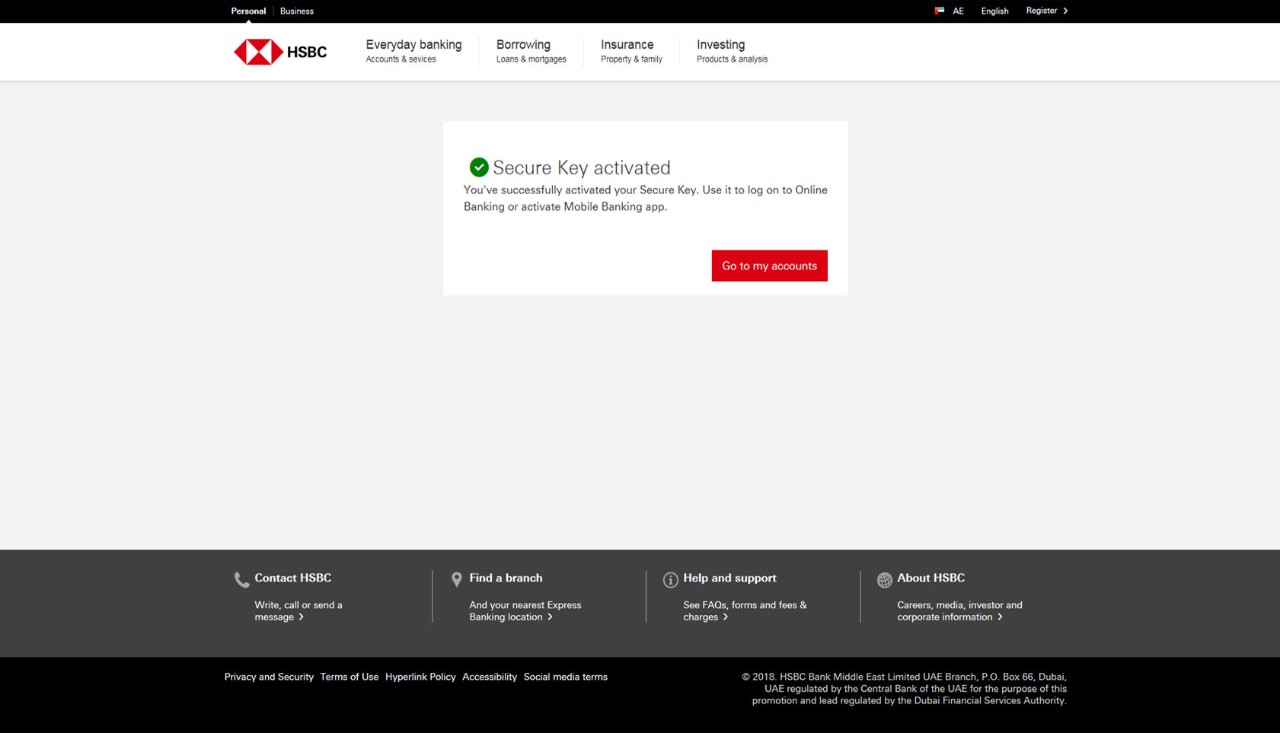Click the 2018 HSBC copyright notice
The height and width of the screenshot is (733, 1280).
point(904,689)
